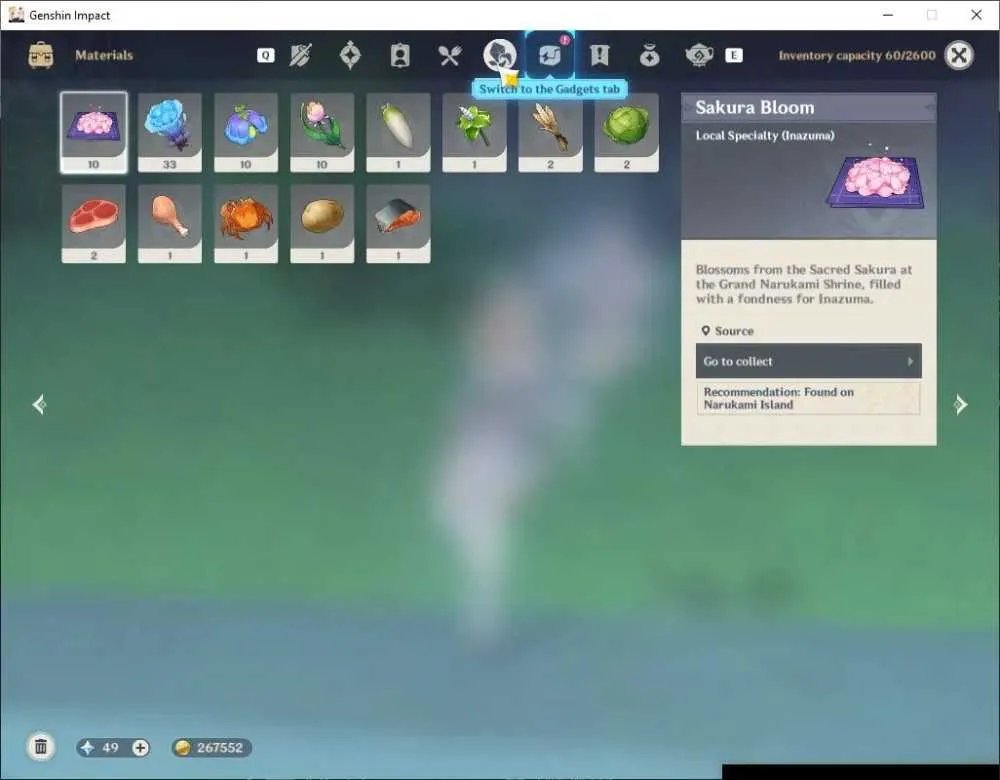Click the Materials heading text
Viewport: 1000px width, 780px height.
104,55
